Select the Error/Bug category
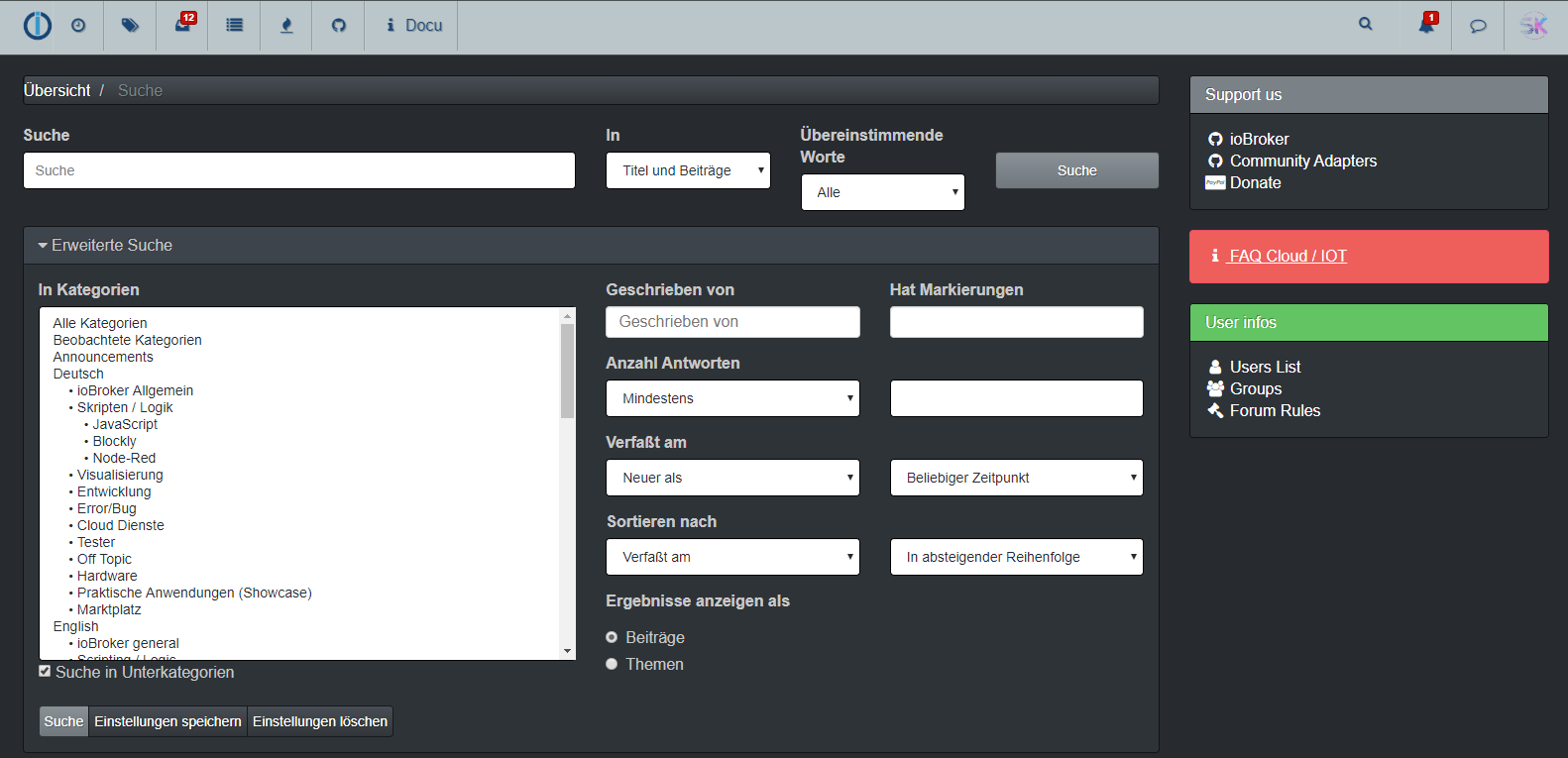 (x=107, y=508)
